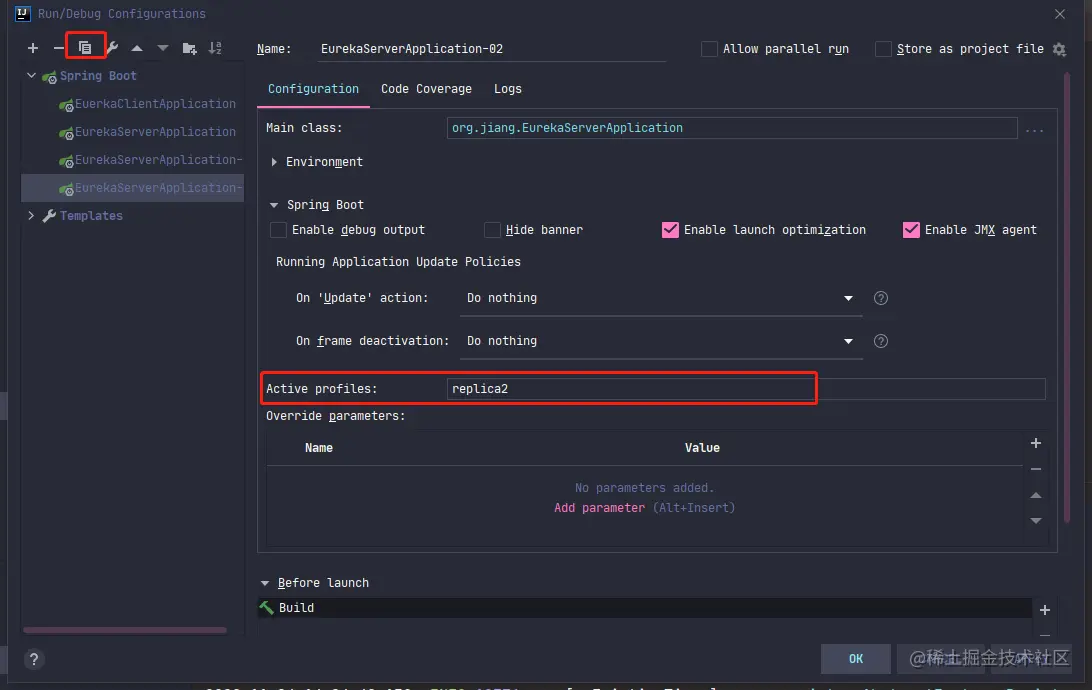Open the On 'Update' action dropdown
Image resolution: width=1092 pixels, height=690 pixels.
point(661,298)
